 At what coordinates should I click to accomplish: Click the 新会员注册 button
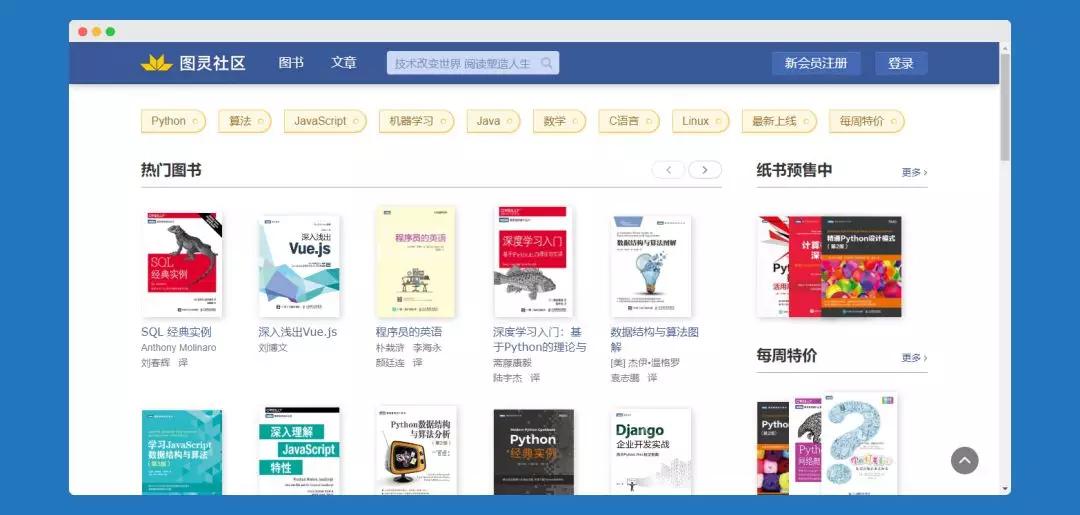coord(816,63)
